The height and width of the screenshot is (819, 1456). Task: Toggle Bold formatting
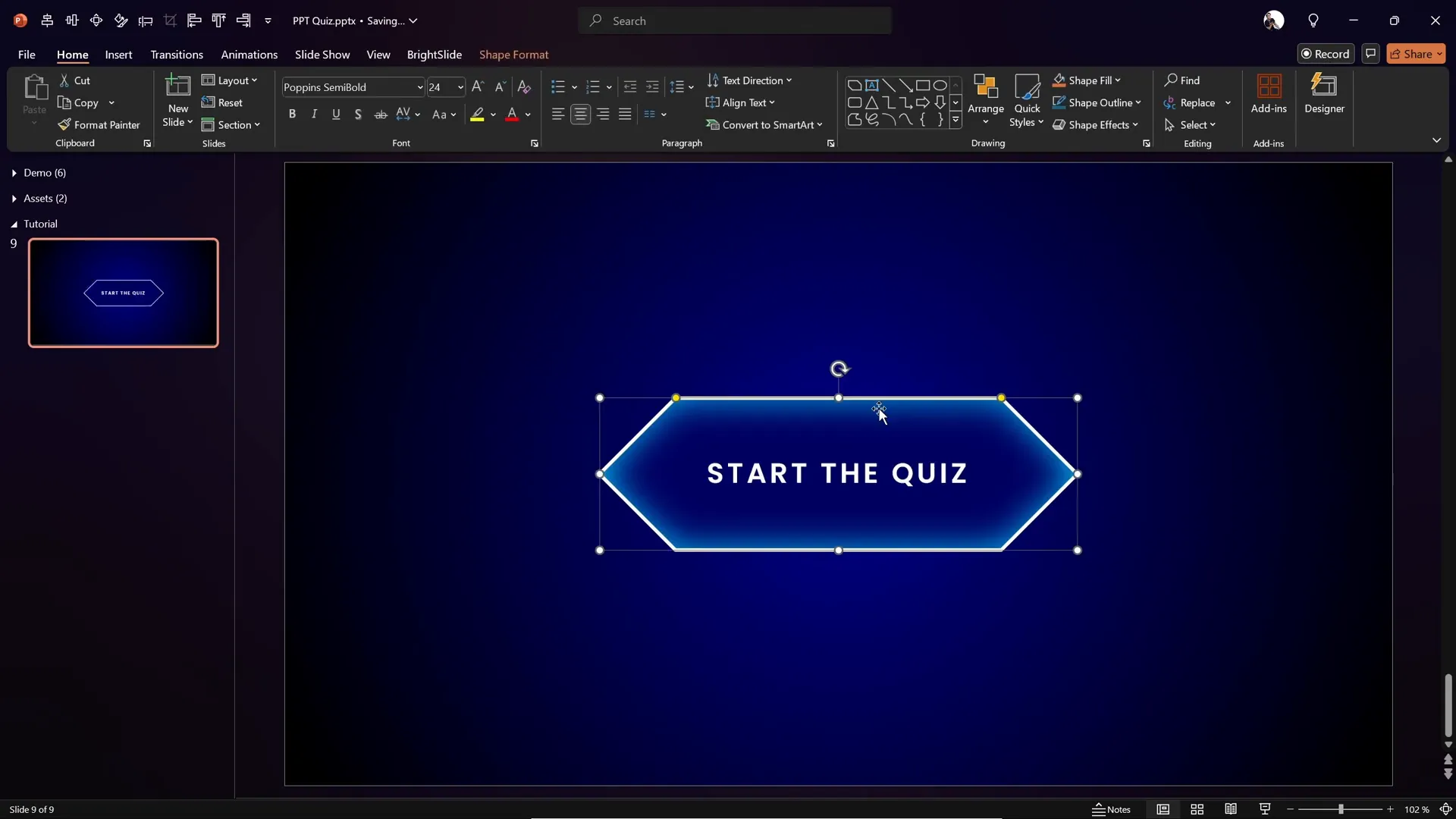[x=292, y=114]
